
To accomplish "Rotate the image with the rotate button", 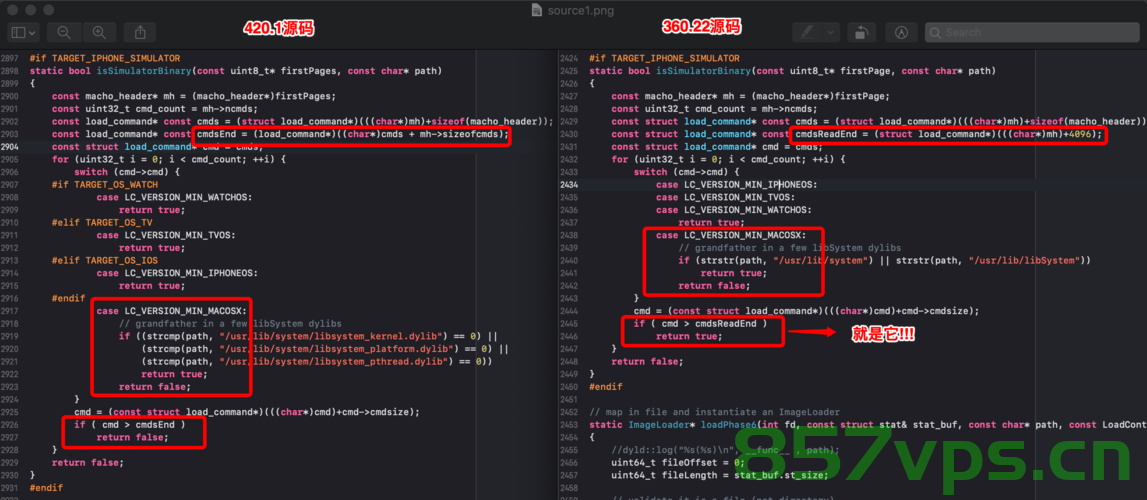I will point(862,32).
